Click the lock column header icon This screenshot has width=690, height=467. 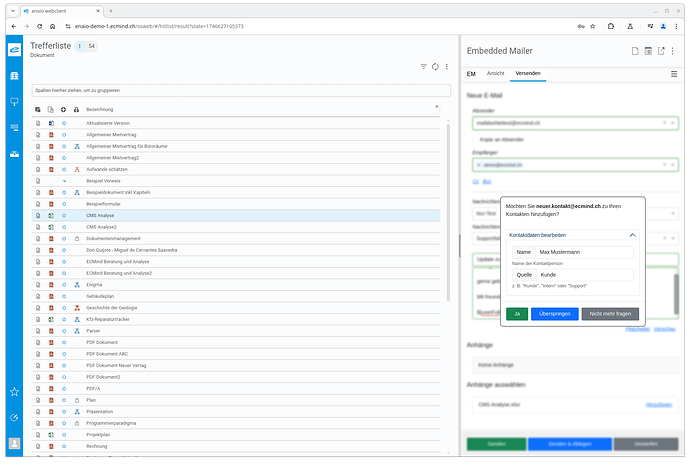[x=76, y=110]
